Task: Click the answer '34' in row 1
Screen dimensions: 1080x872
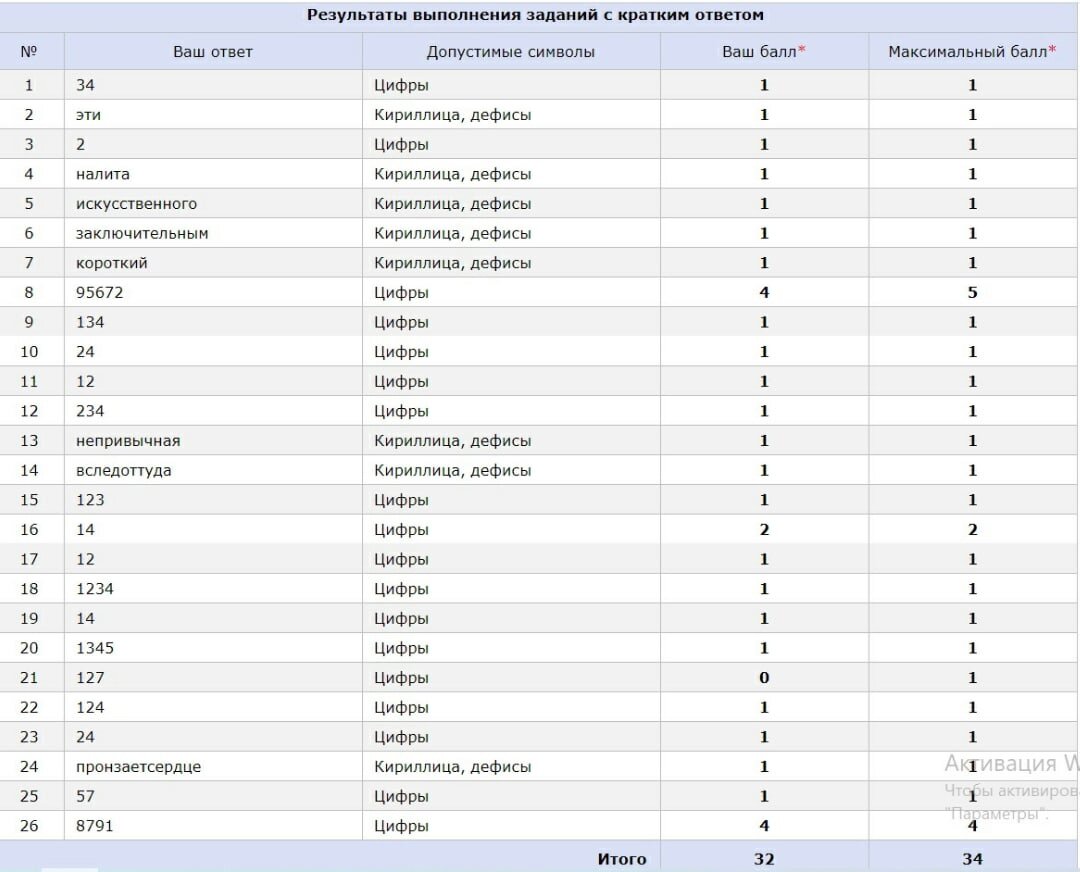Action: tap(85, 85)
